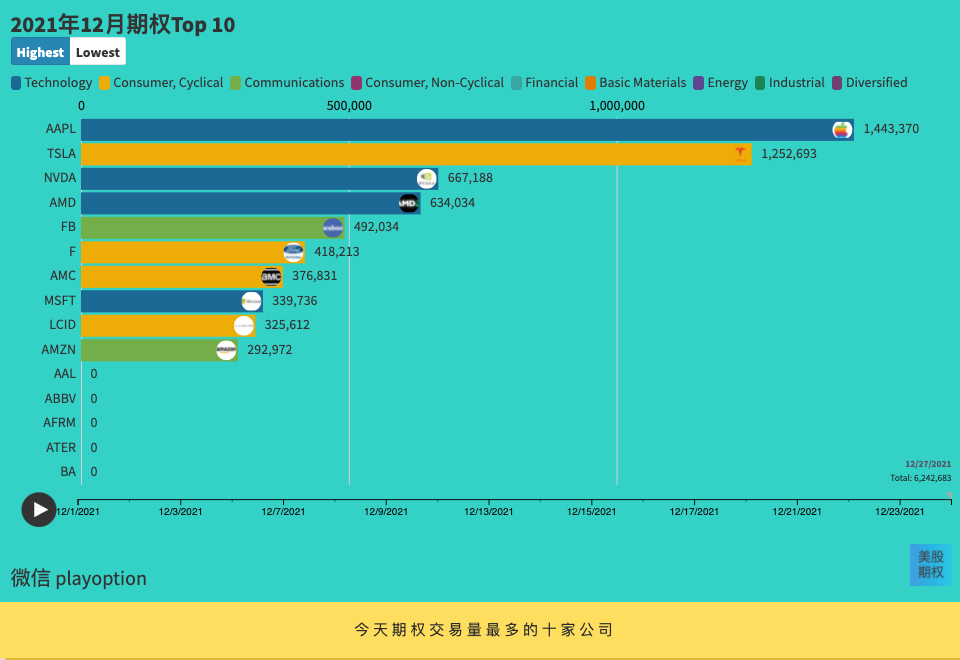Click the ABBV axis label
The image size is (960, 660).
(x=61, y=399)
